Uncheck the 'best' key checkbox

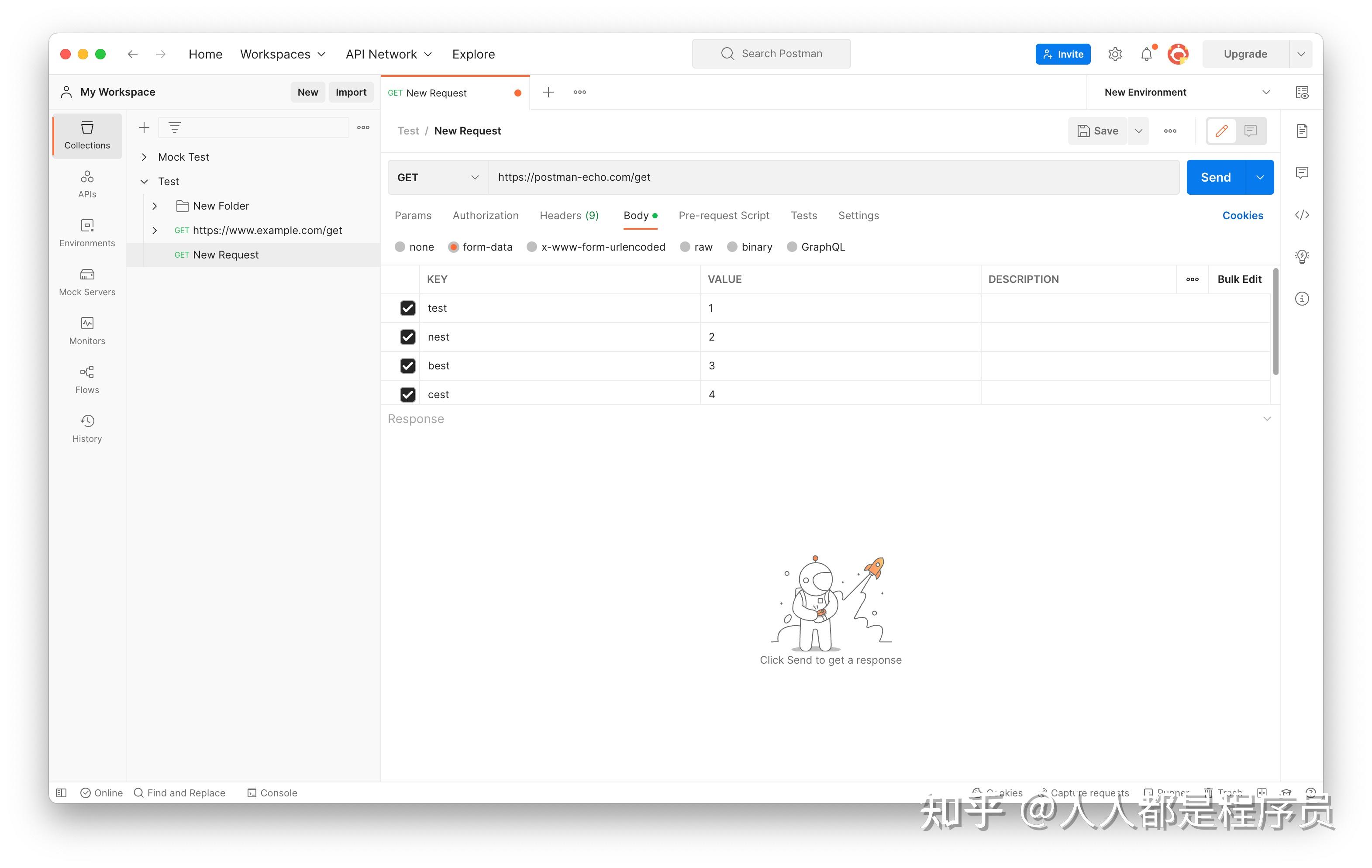[407, 365]
